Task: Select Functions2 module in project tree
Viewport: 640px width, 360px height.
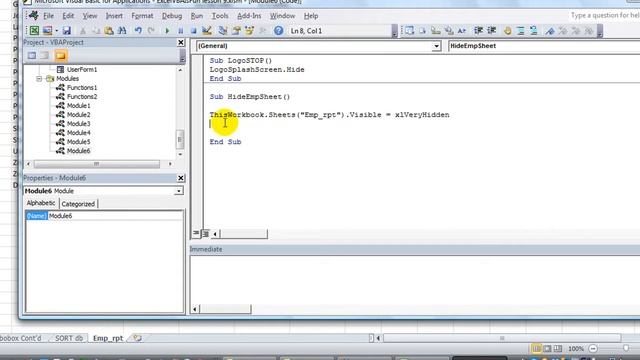Action: coord(82,96)
